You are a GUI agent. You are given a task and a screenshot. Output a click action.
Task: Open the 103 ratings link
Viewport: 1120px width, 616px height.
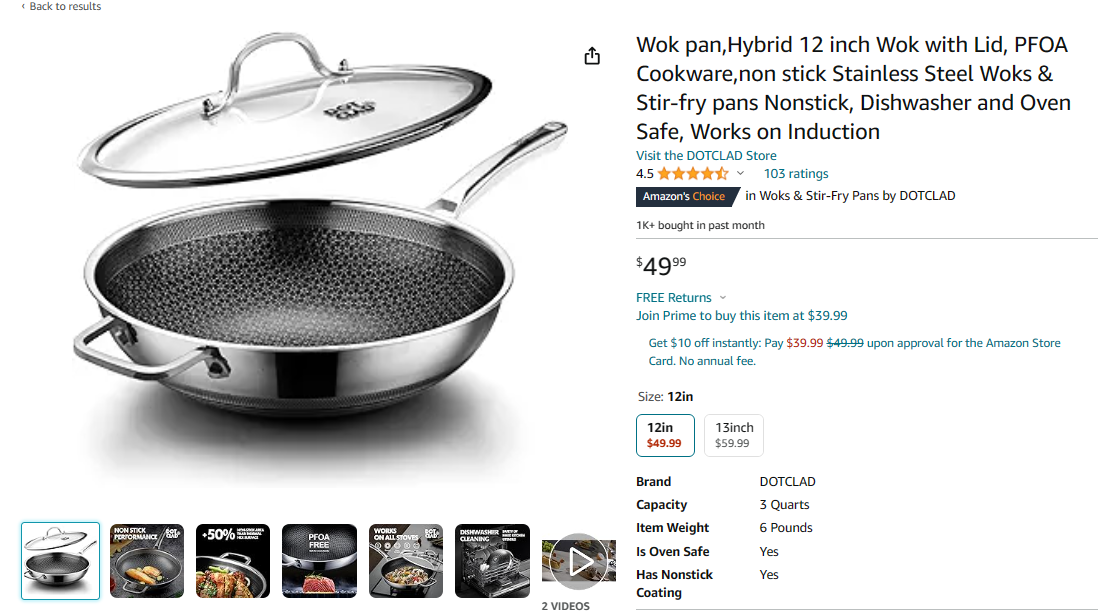click(796, 174)
